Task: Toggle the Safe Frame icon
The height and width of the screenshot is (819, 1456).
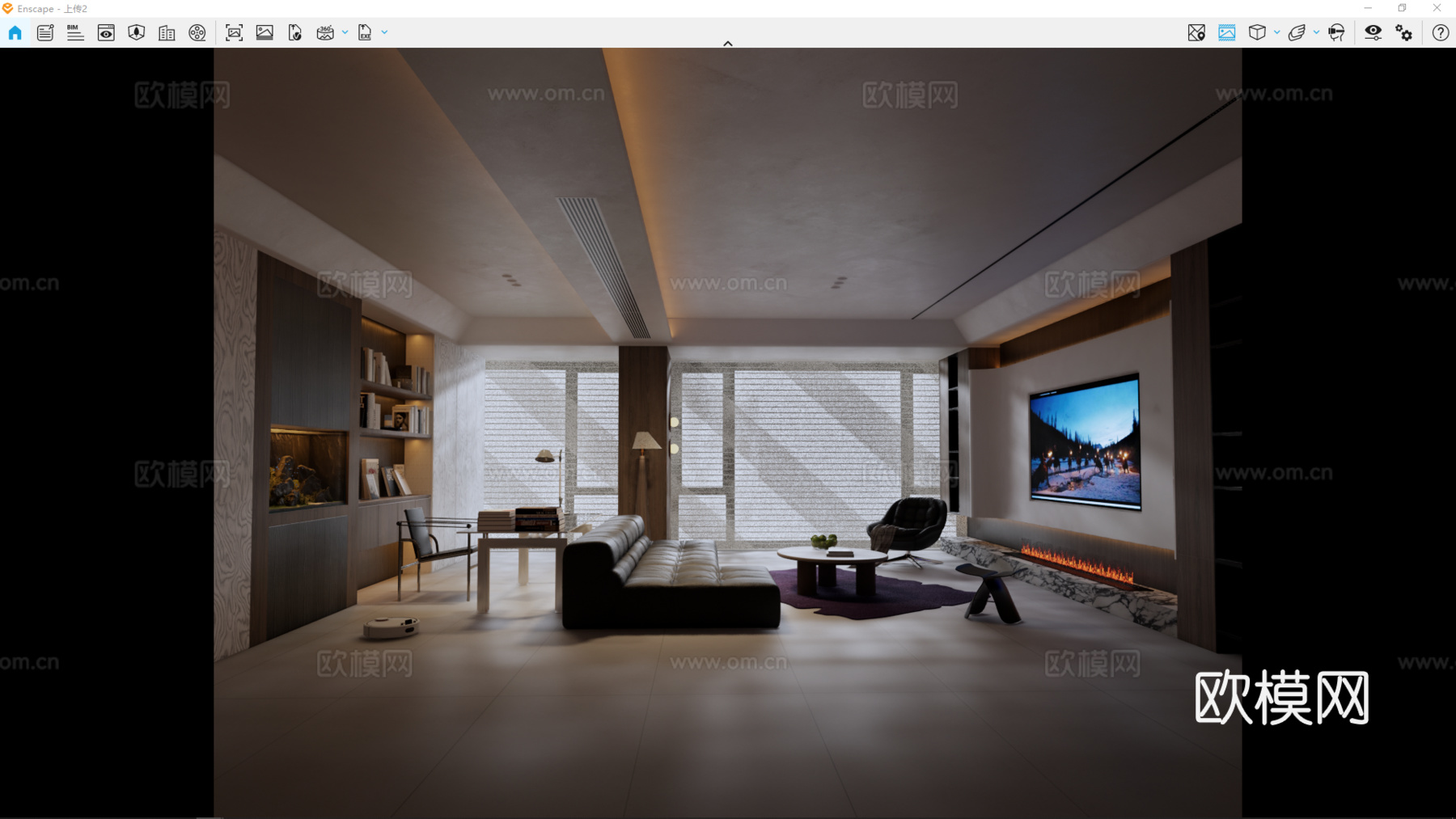Action: tap(1227, 32)
